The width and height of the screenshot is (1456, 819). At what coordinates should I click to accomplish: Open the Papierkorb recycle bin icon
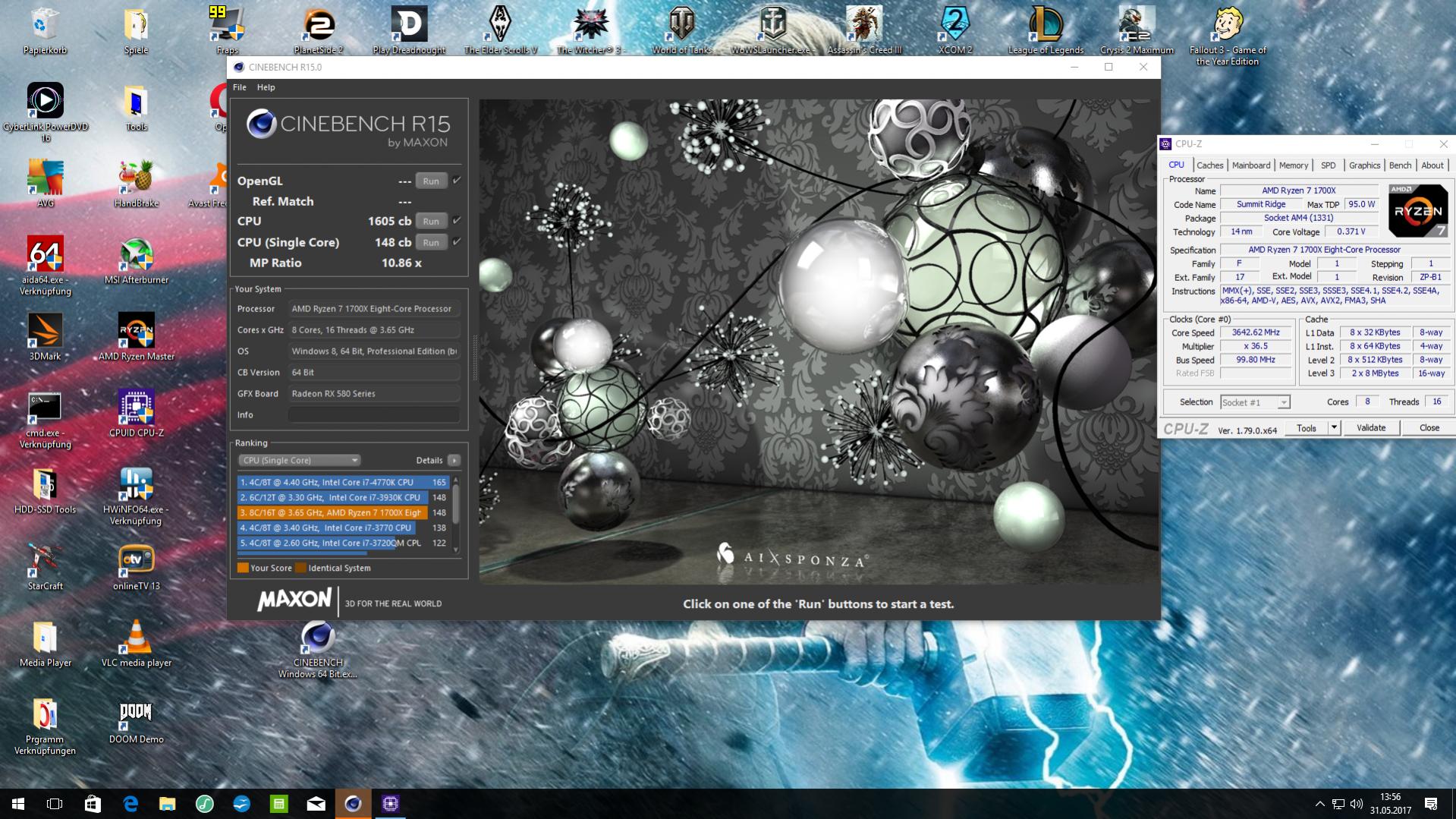(x=45, y=30)
